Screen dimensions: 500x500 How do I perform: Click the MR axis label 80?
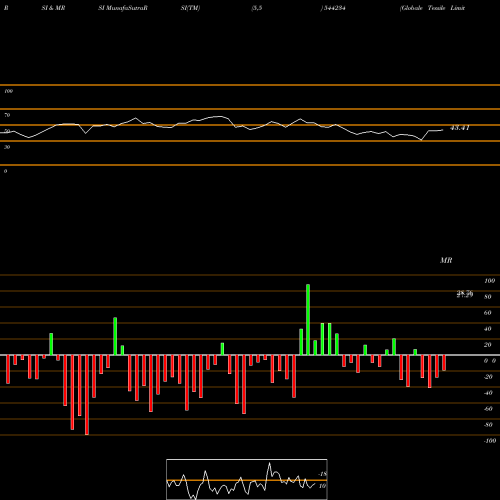pos(488,297)
